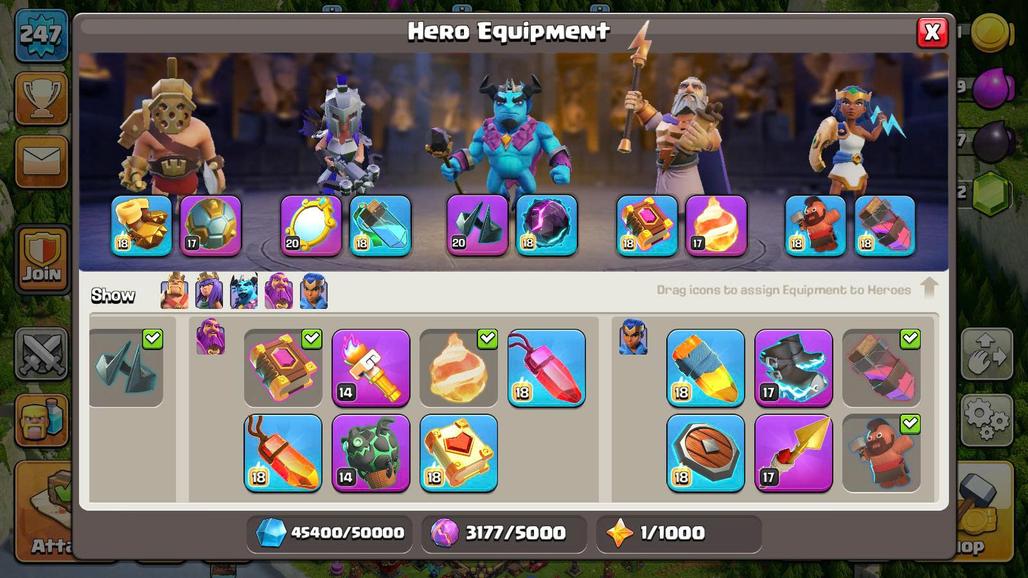
Task: Select the Seeking Shield equipment level 18
Action: 705,453
